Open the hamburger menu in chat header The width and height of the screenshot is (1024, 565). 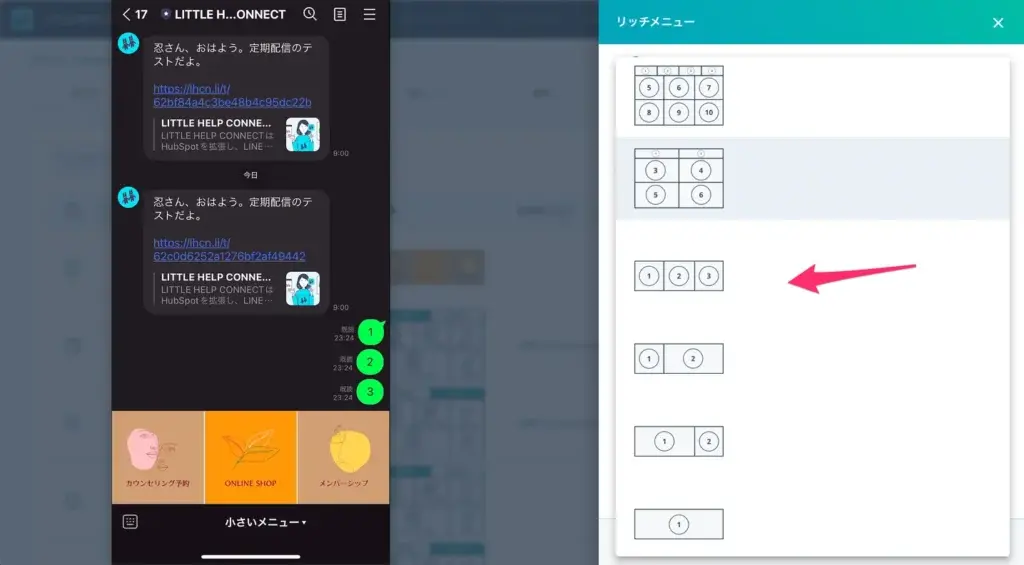click(x=370, y=15)
